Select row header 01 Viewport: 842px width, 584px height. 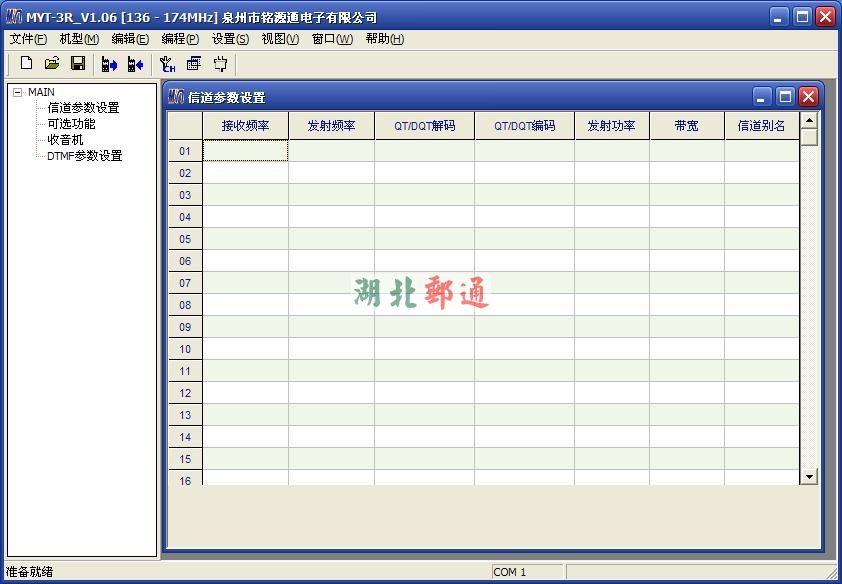(x=185, y=151)
